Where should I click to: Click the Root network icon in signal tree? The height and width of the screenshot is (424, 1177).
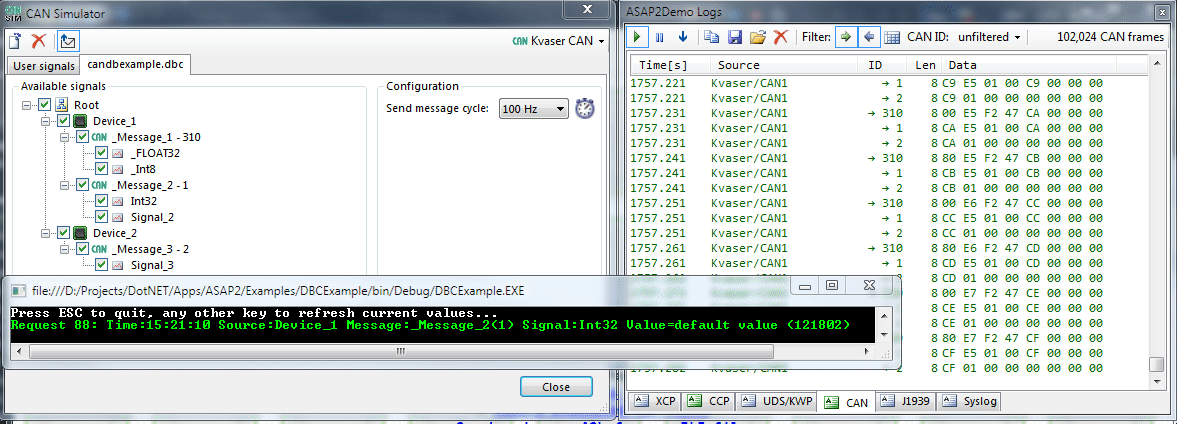click(62, 105)
